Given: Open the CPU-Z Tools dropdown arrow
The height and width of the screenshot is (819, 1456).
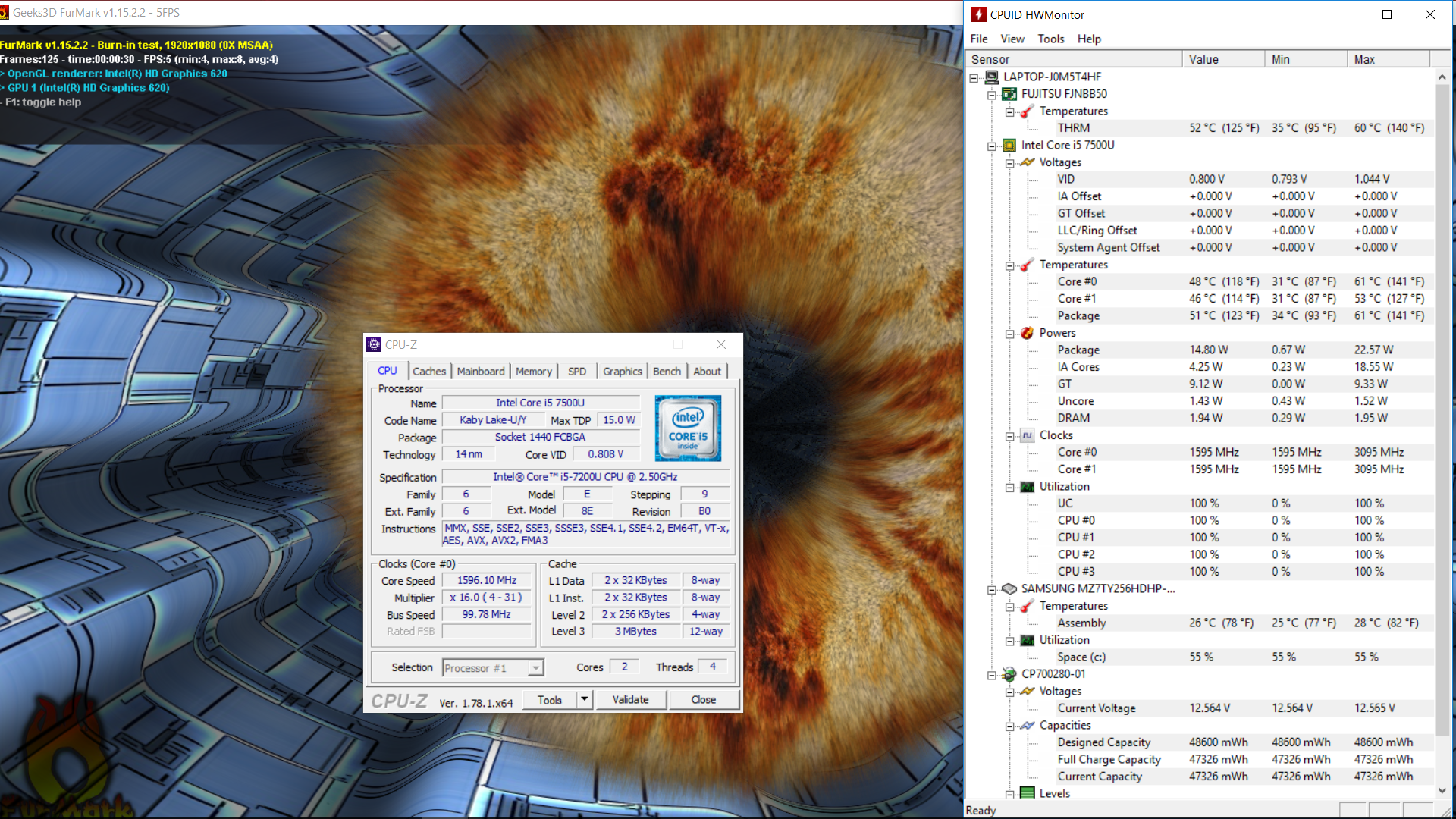Looking at the screenshot, I should point(584,699).
